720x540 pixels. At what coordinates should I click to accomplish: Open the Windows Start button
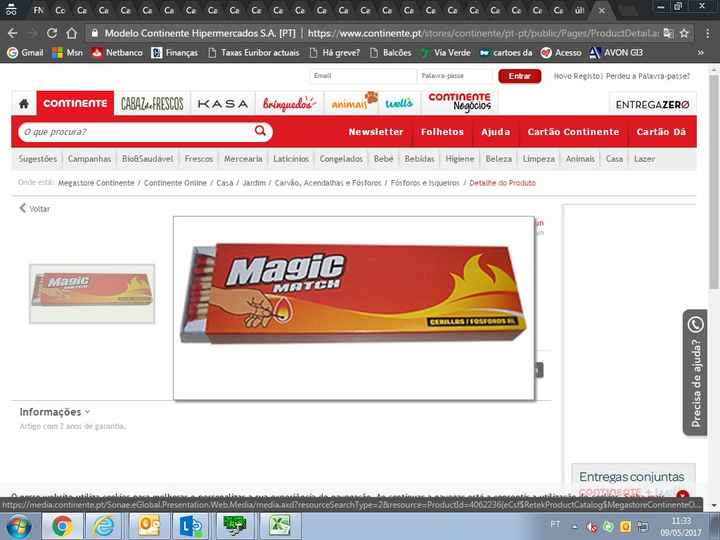17,526
